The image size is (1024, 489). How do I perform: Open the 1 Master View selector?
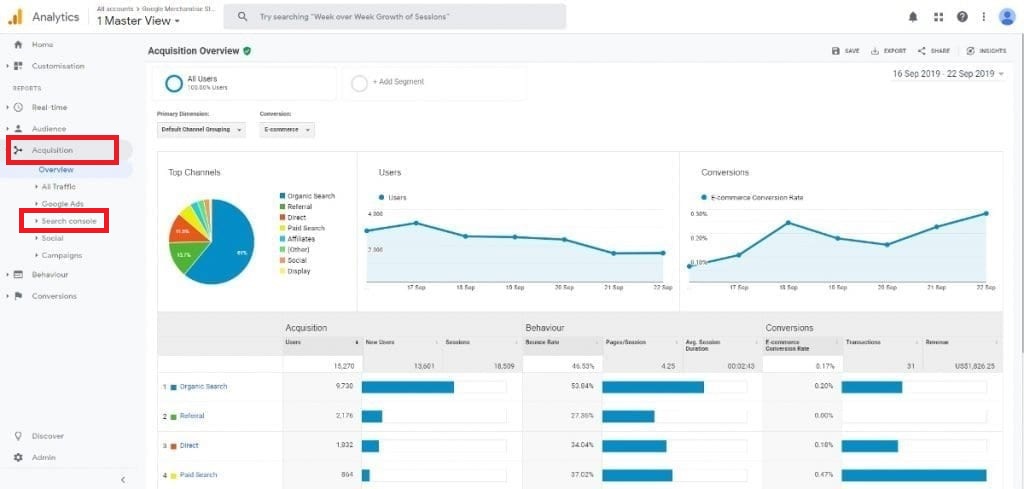click(x=138, y=21)
